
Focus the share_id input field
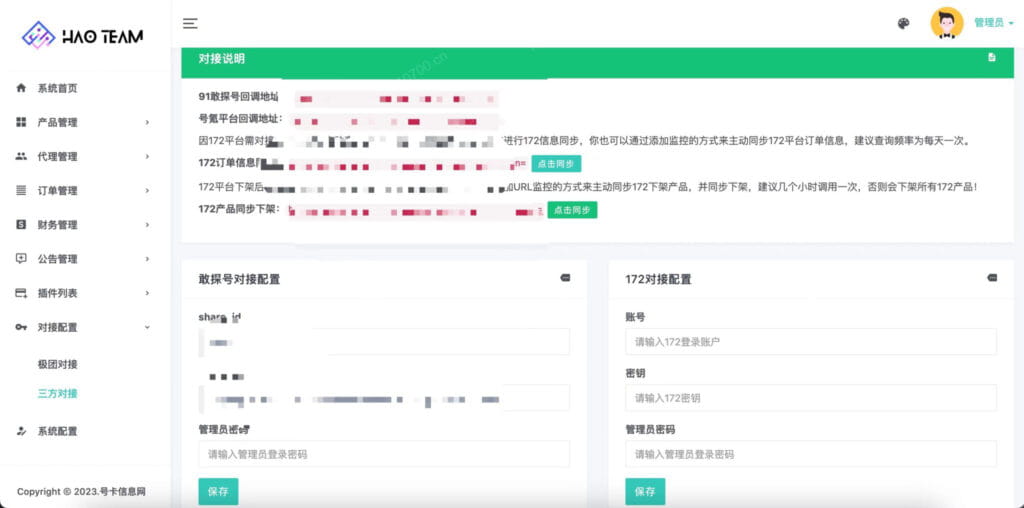384,341
